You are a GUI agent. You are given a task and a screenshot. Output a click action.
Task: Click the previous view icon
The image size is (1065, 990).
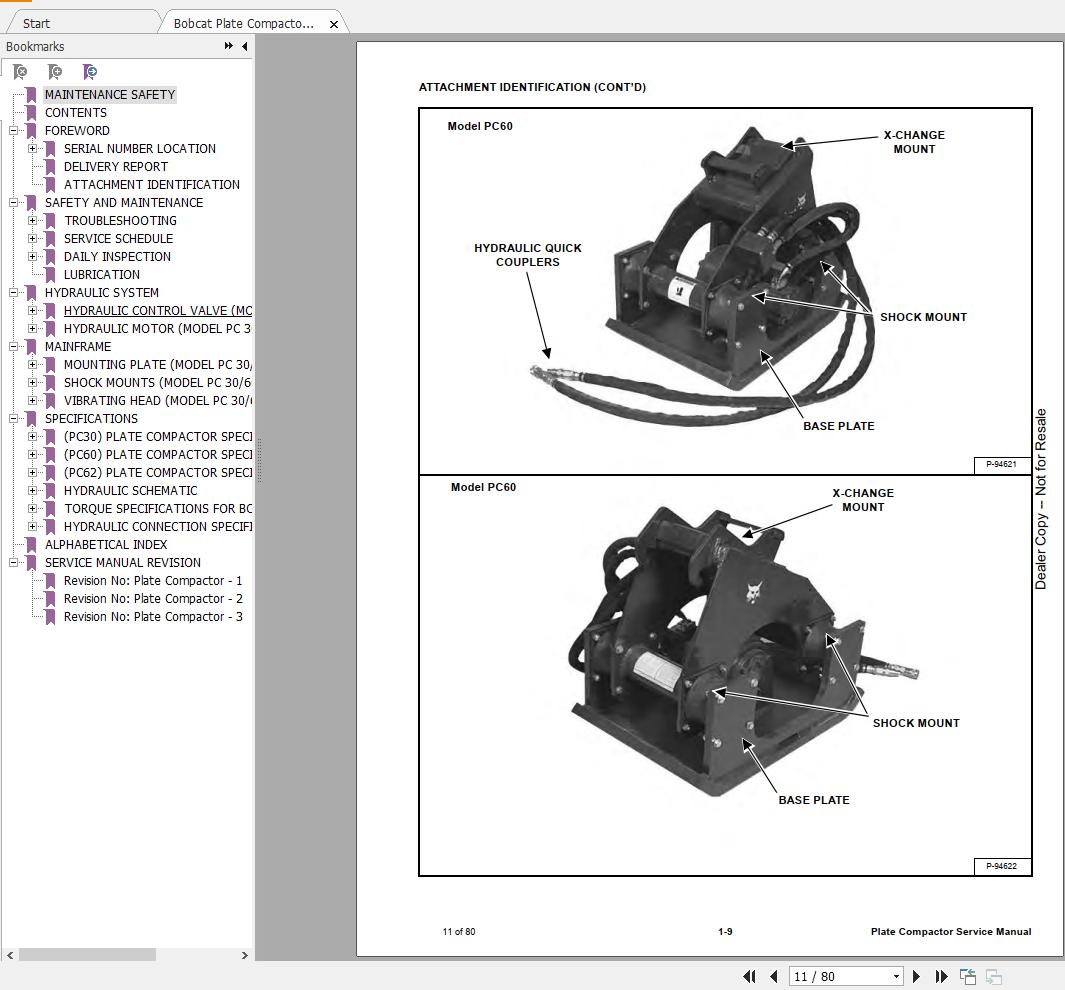pyautogui.click(x=968, y=975)
